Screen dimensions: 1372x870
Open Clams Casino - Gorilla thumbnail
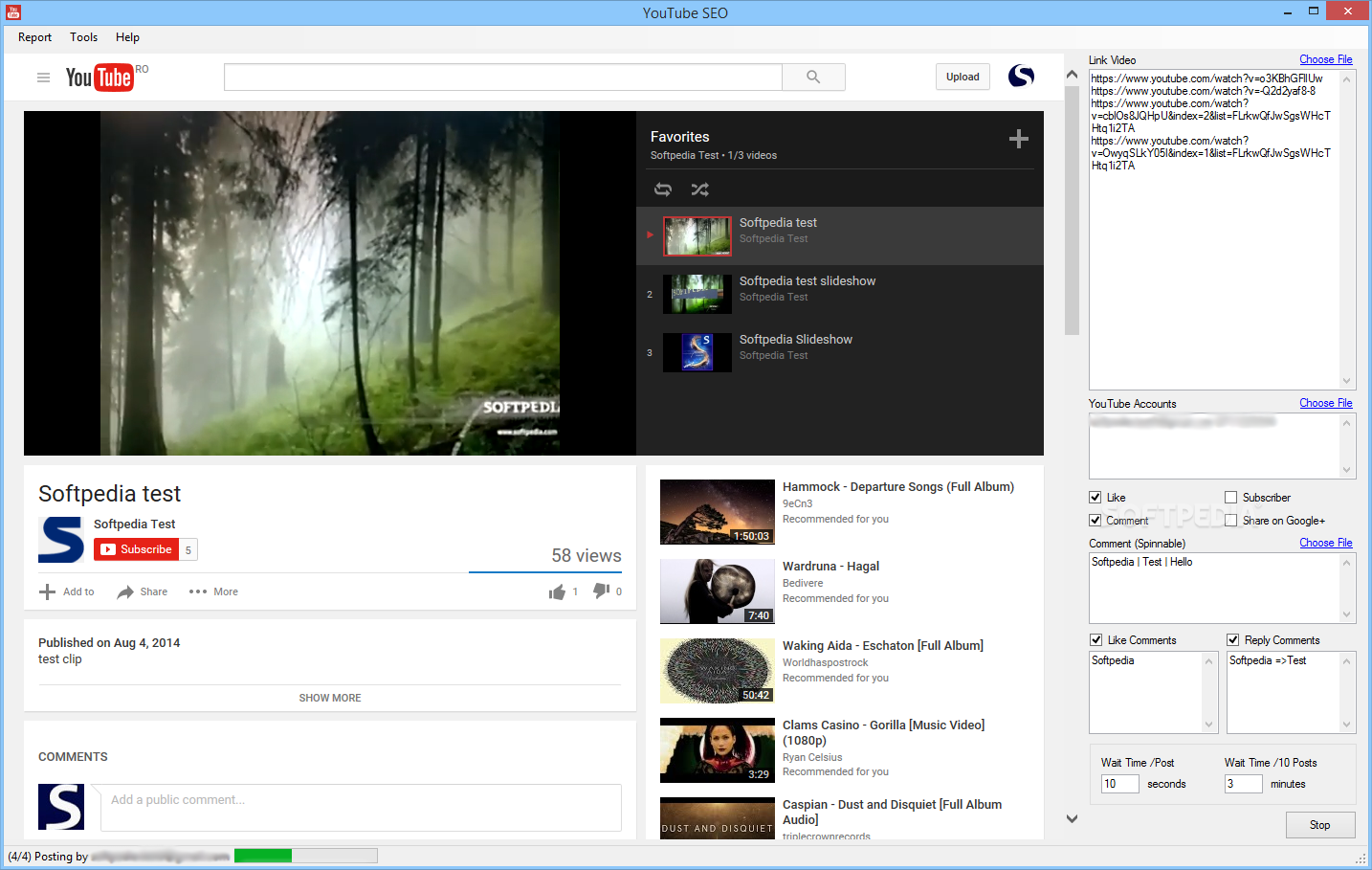coord(718,750)
